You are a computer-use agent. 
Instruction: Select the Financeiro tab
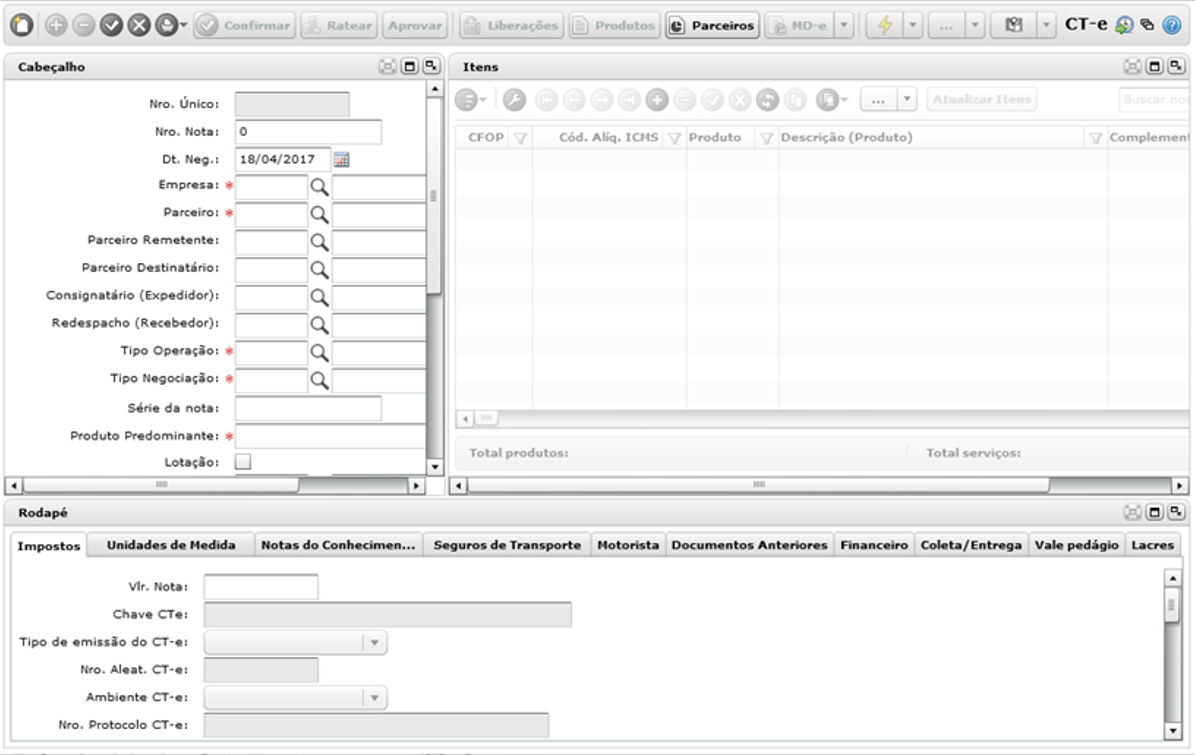(874, 545)
